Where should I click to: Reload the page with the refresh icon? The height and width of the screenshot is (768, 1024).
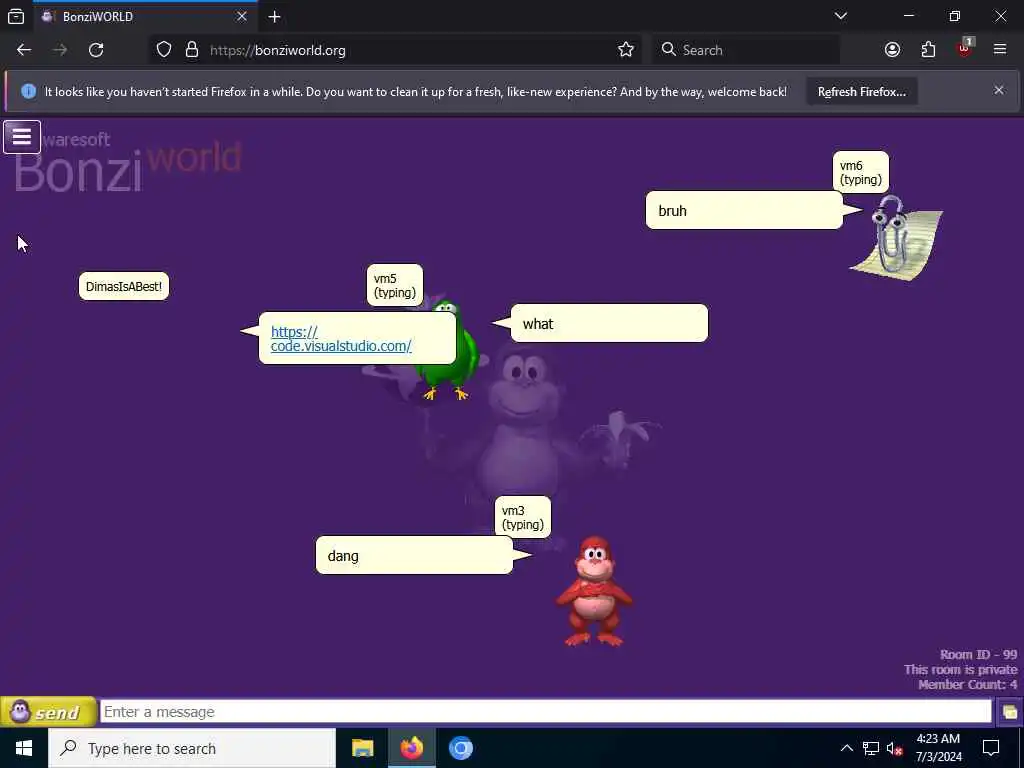(x=96, y=50)
